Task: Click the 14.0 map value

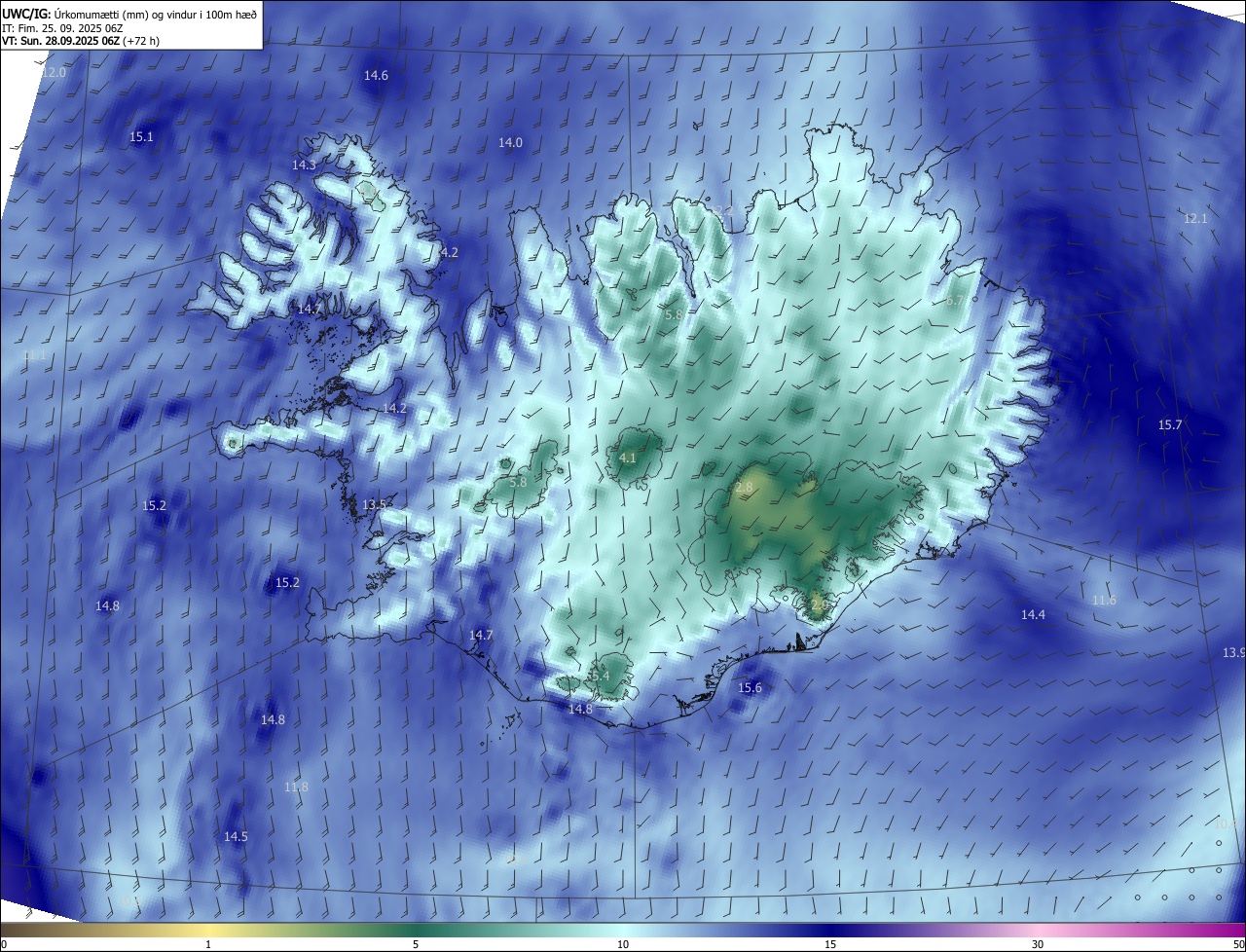Action: pyautogui.click(x=510, y=143)
